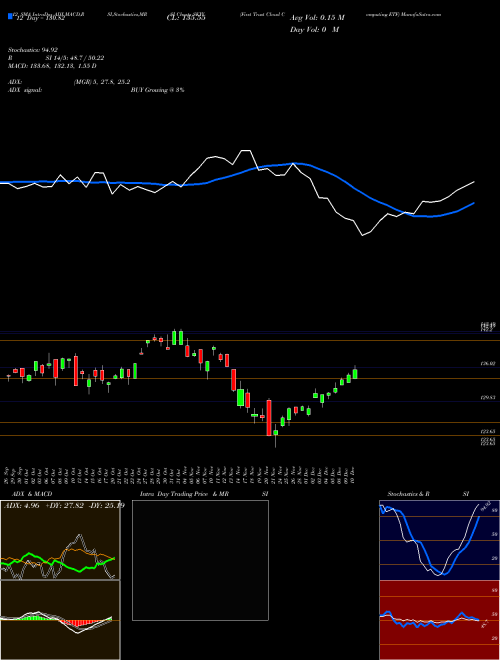Click the '(MGR) 5, 27.8, 25.2' ADX values

(x=101, y=82)
